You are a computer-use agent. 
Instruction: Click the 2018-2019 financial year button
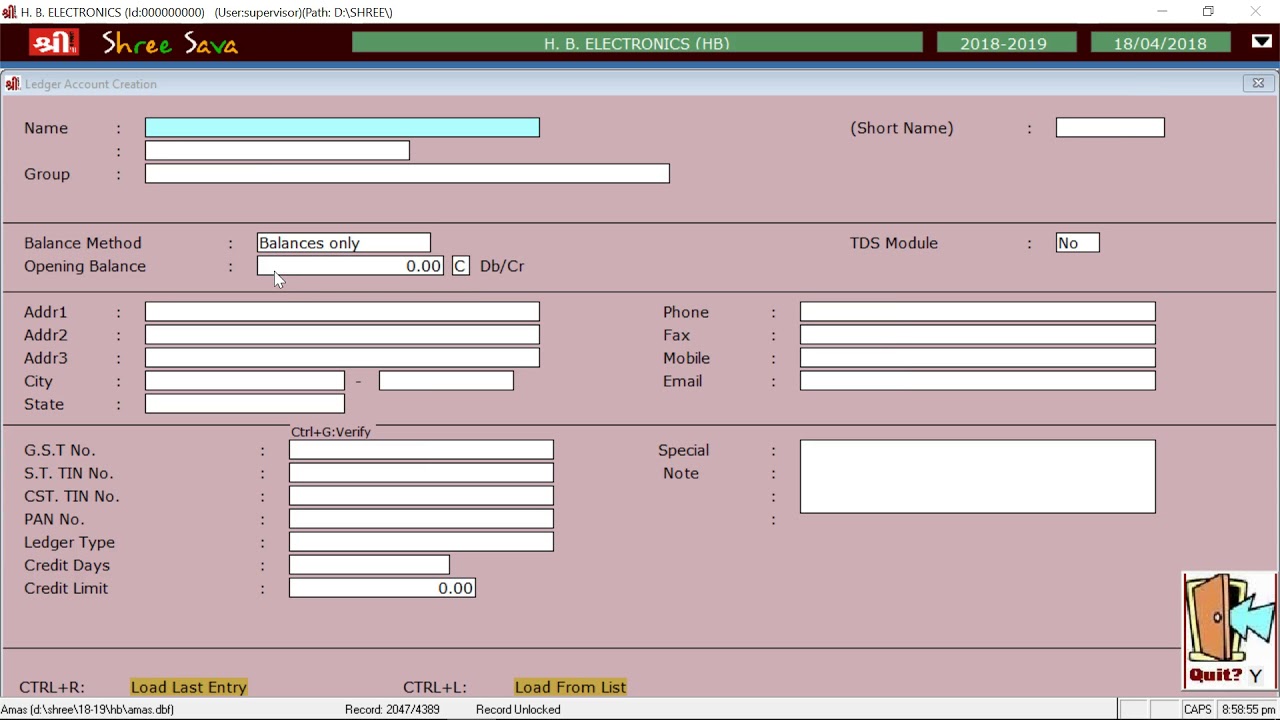tap(1004, 43)
